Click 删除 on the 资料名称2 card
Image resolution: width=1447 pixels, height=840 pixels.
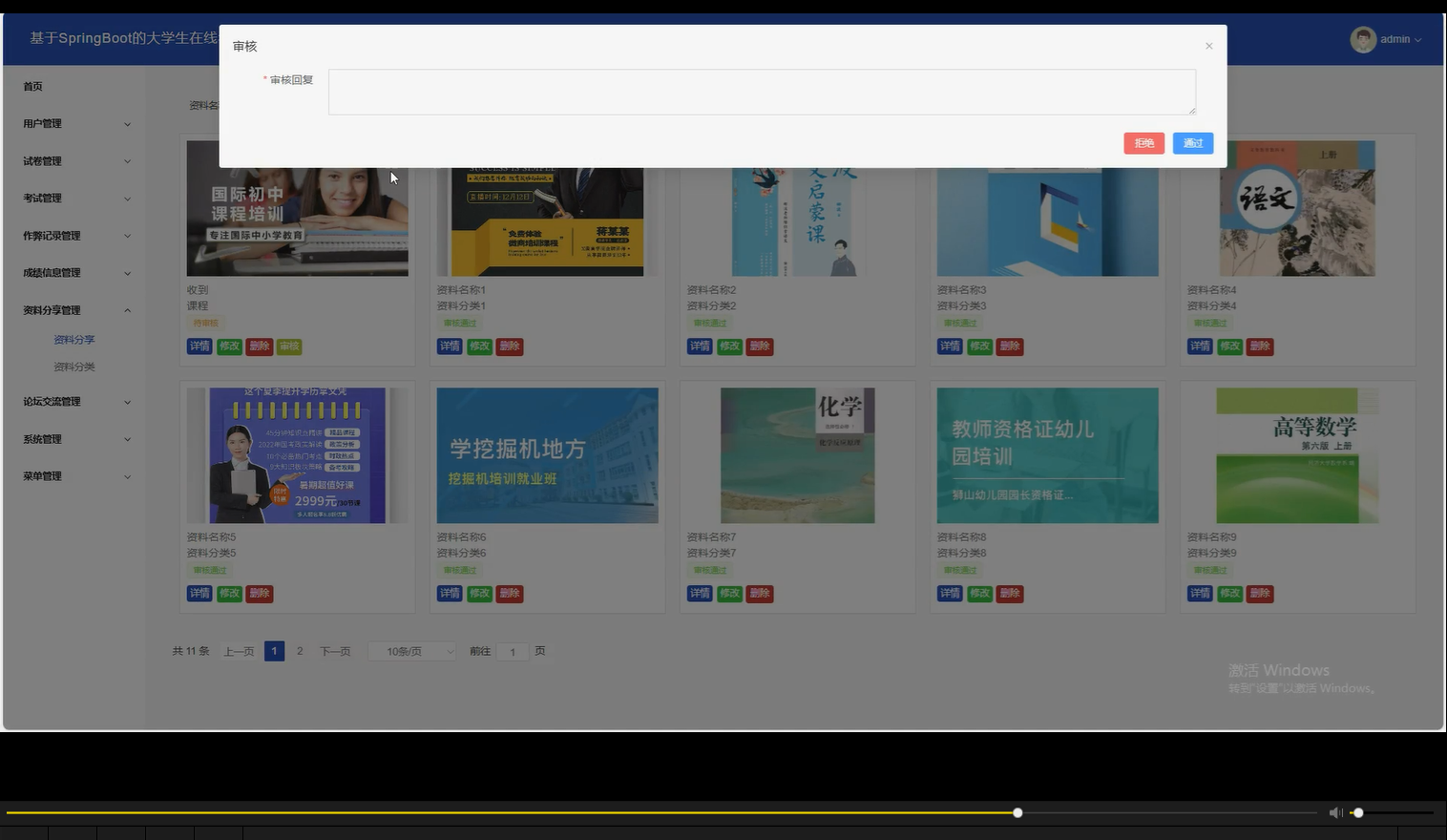(x=760, y=346)
